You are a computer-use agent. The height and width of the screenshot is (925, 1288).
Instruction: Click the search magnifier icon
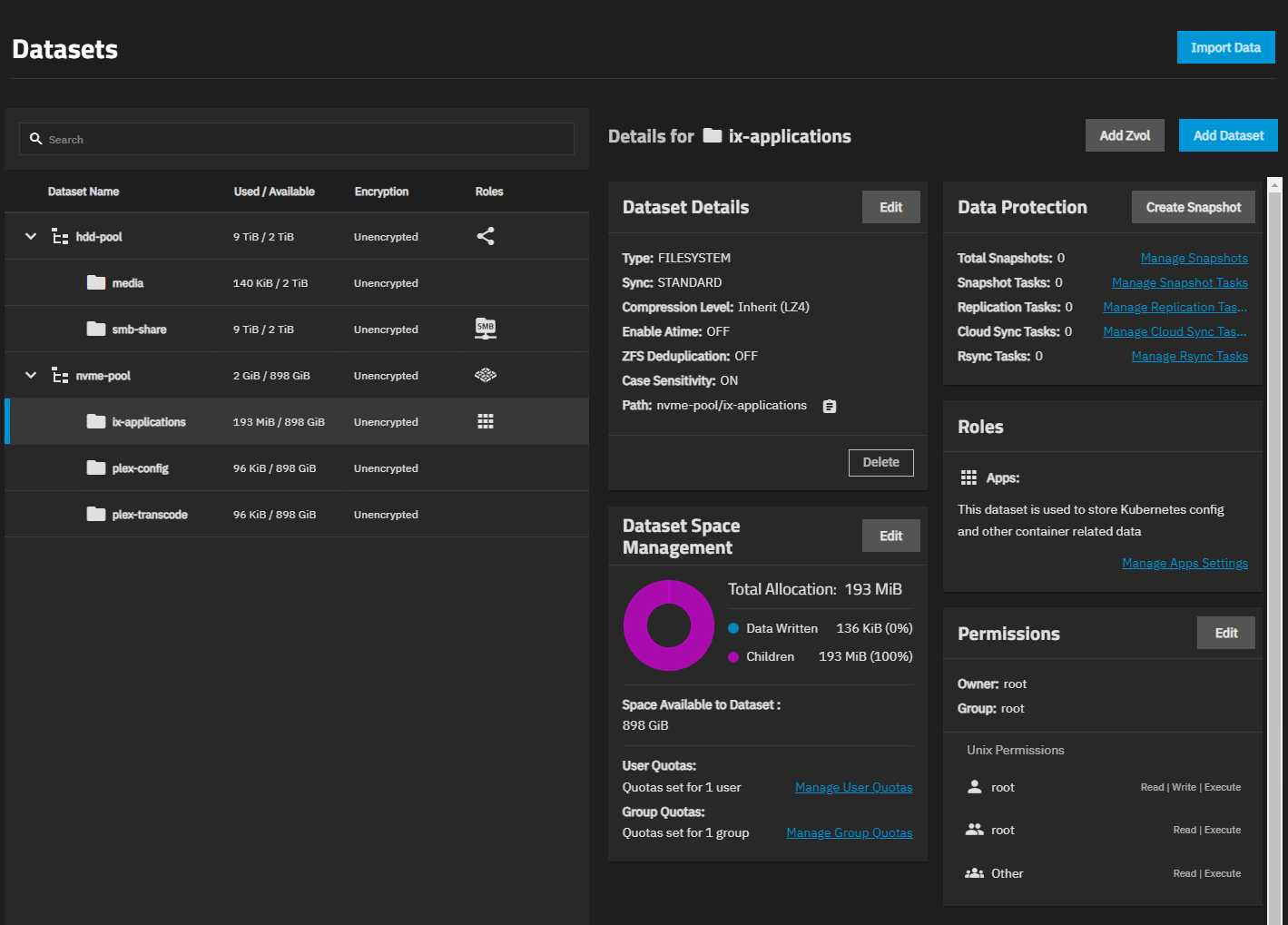click(x=36, y=139)
